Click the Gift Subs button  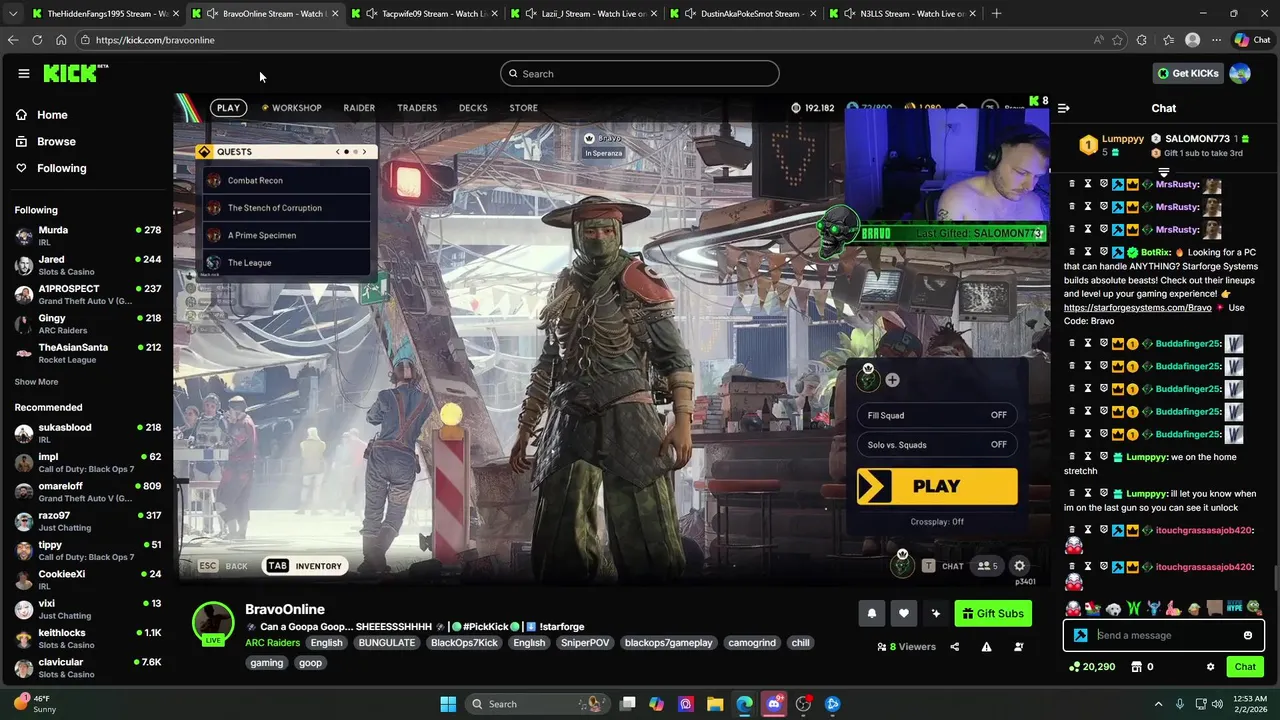coord(993,614)
